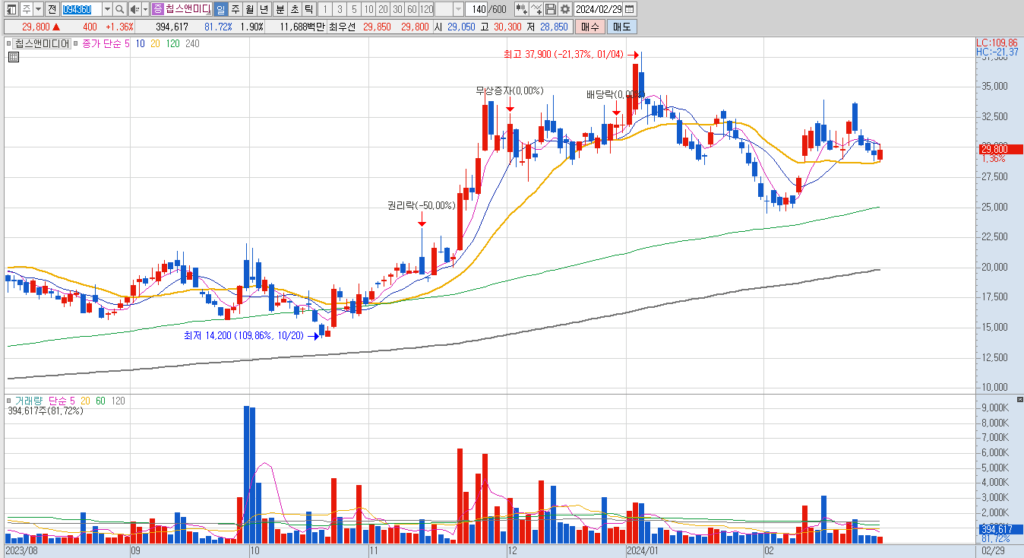Select interval 5 button
1024x558 pixels.
coord(353,9)
